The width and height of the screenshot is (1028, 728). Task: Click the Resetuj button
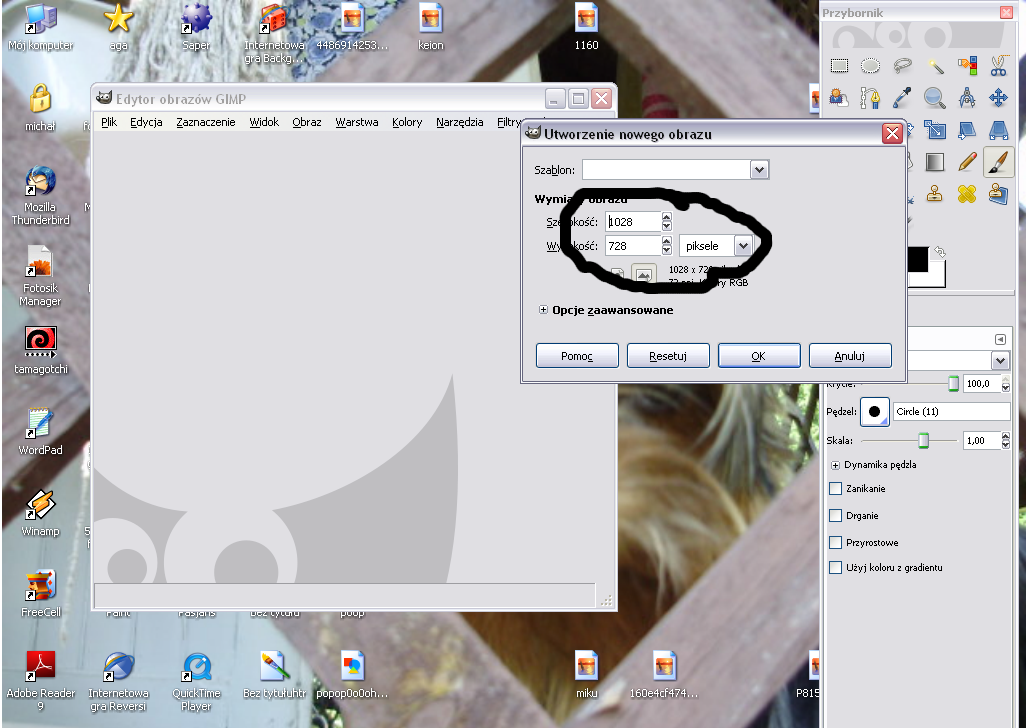coord(668,355)
